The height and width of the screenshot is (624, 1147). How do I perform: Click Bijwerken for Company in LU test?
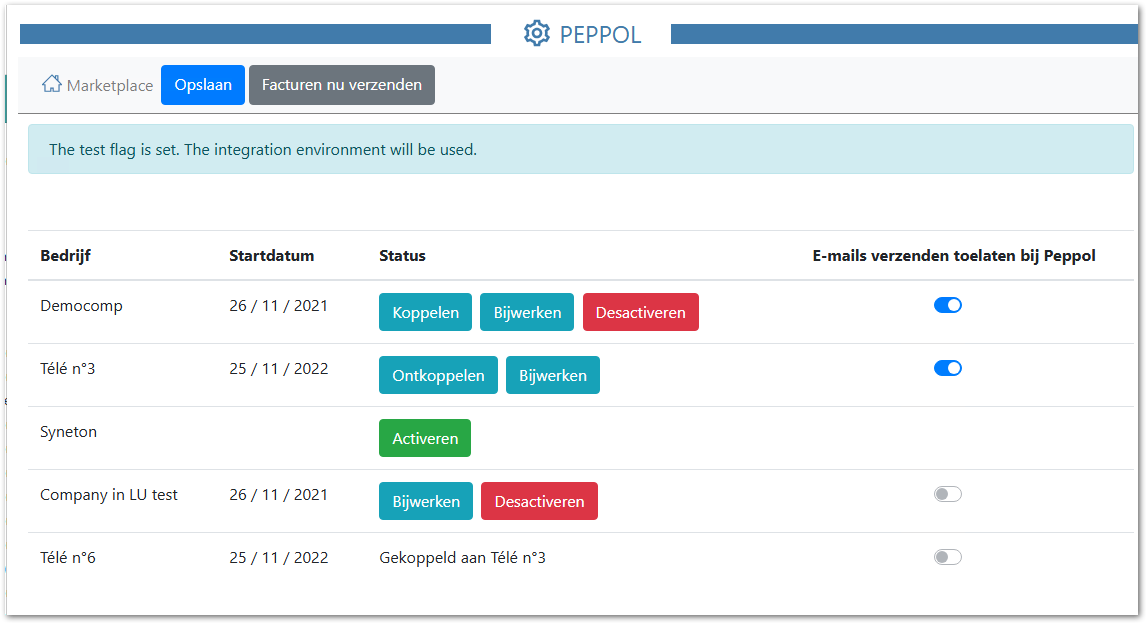(x=426, y=501)
